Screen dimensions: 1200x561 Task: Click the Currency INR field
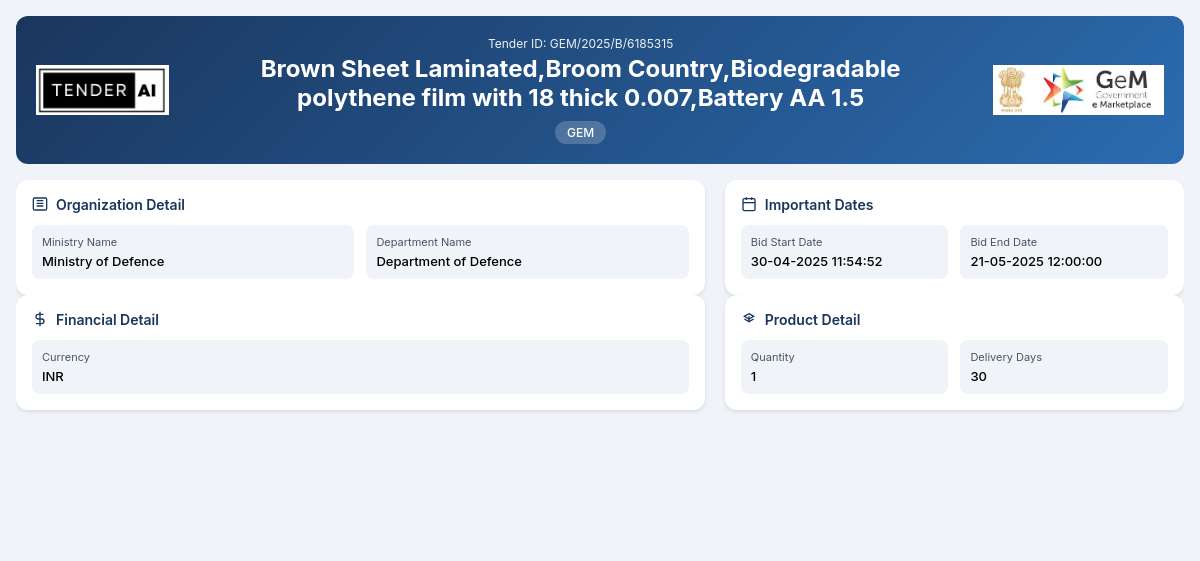pos(360,367)
